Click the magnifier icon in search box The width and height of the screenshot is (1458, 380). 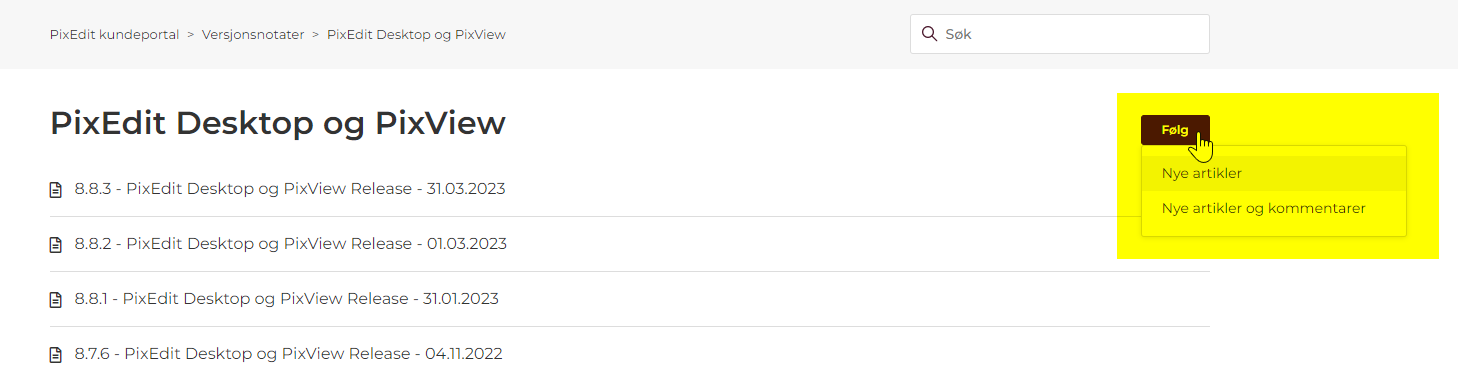click(929, 34)
